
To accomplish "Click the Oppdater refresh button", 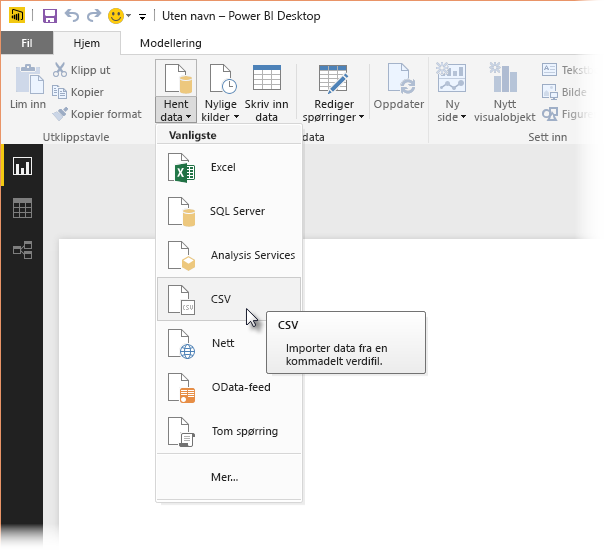I will (x=399, y=87).
